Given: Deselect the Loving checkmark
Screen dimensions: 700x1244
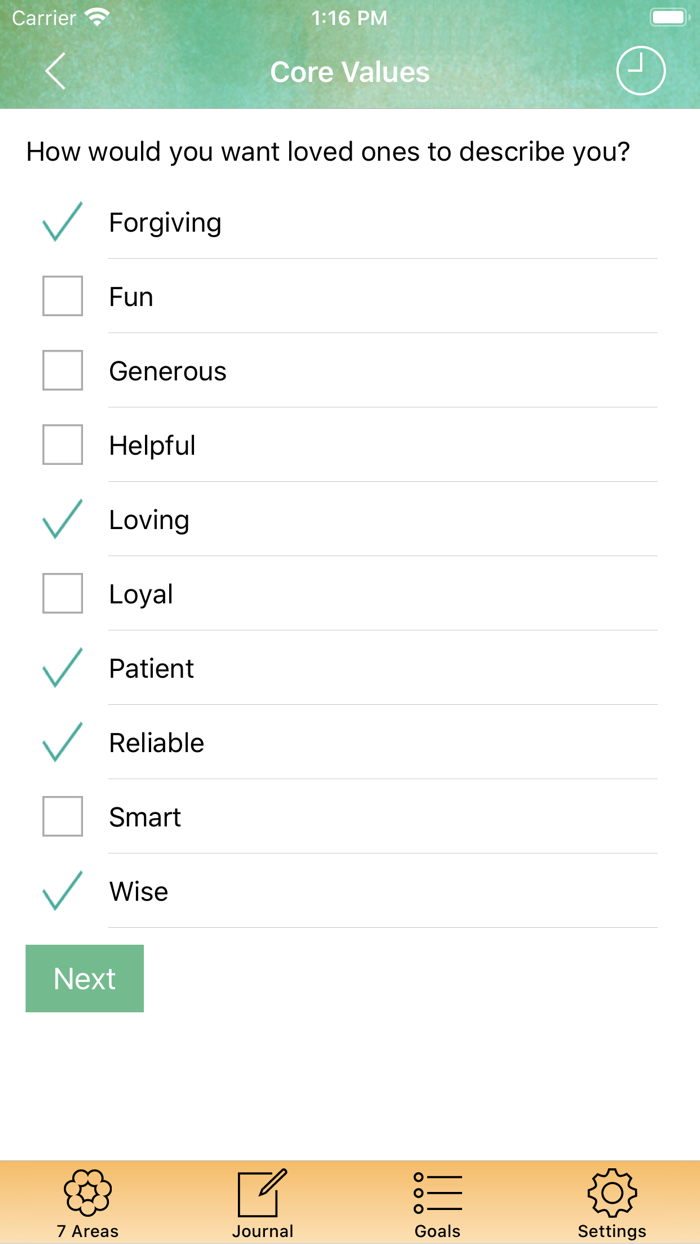Looking at the screenshot, I should (62, 519).
